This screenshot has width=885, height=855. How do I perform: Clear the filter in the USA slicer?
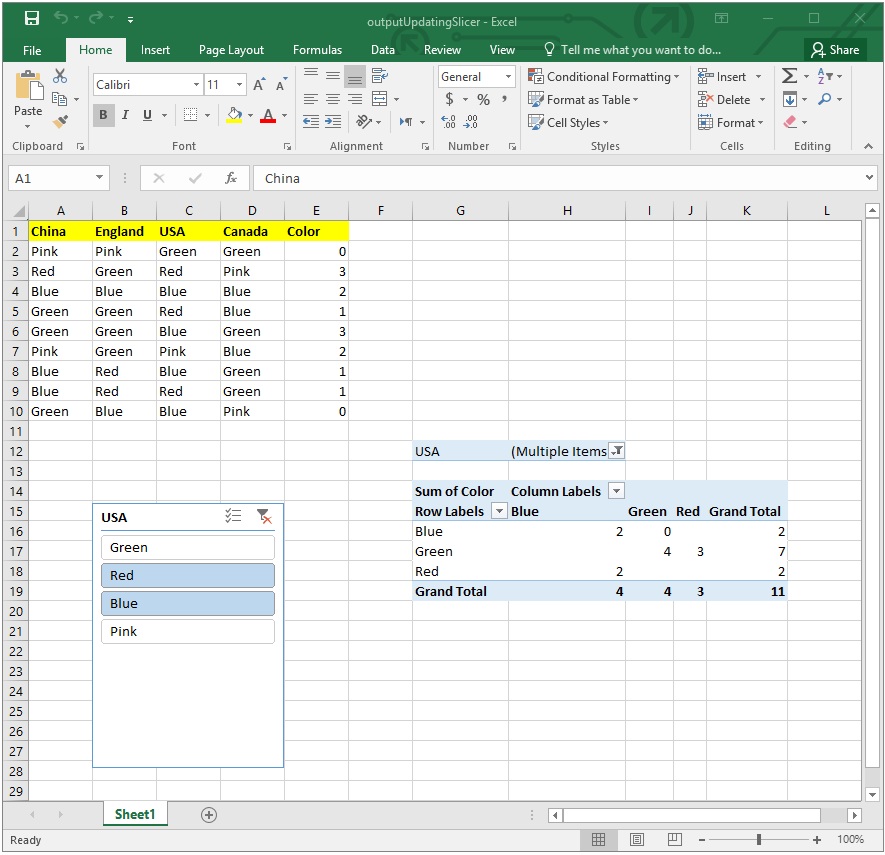264,516
